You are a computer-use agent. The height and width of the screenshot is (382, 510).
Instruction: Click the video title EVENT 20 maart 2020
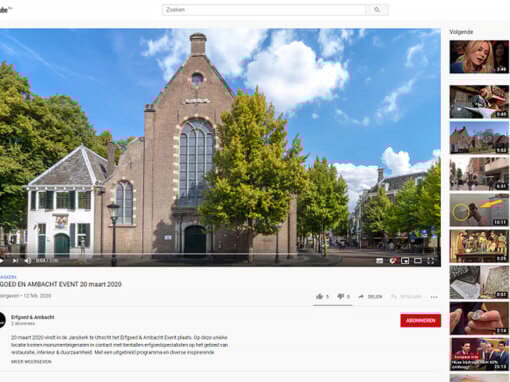tap(61, 284)
